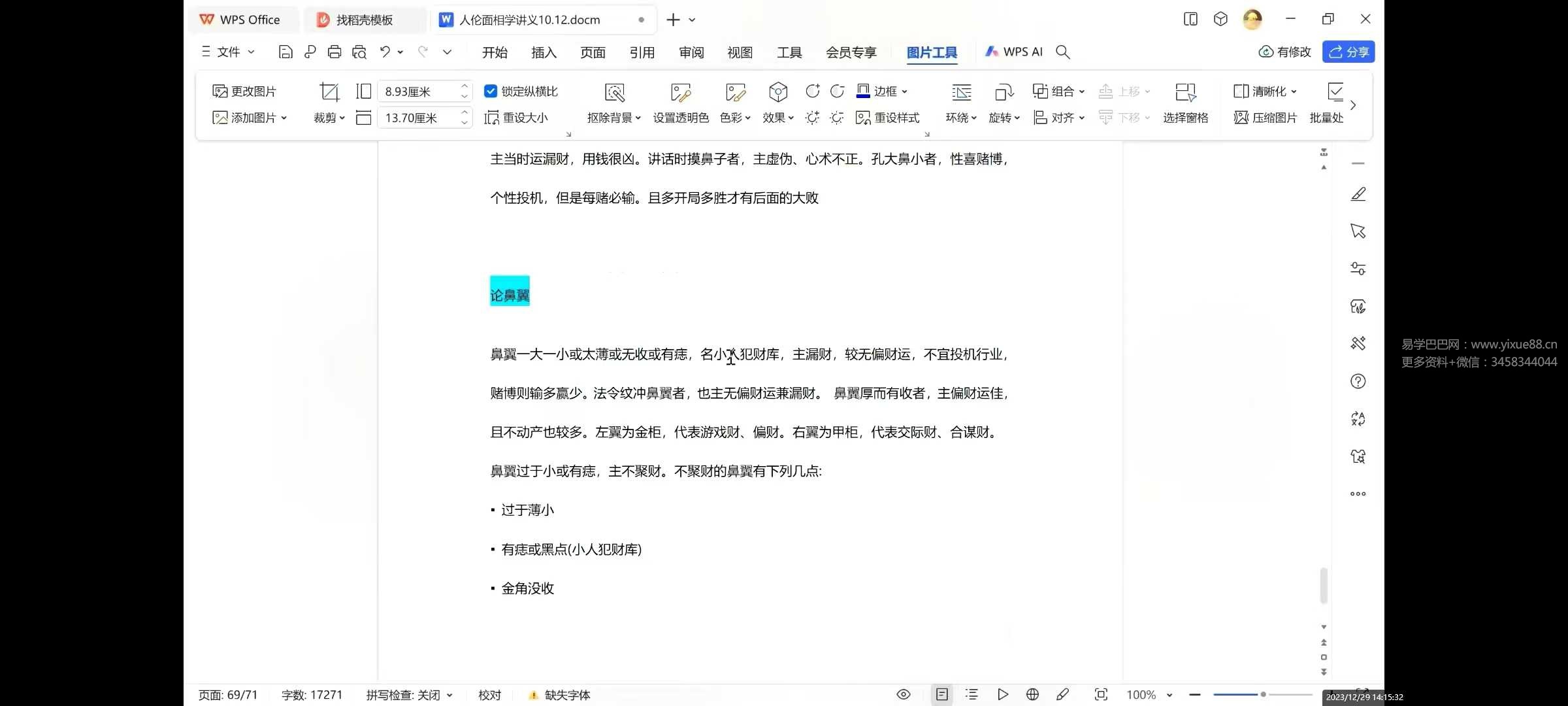Click the compress picture (压缩图片) button
Viewport: 1568px width, 706px height.
coord(1266,118)
